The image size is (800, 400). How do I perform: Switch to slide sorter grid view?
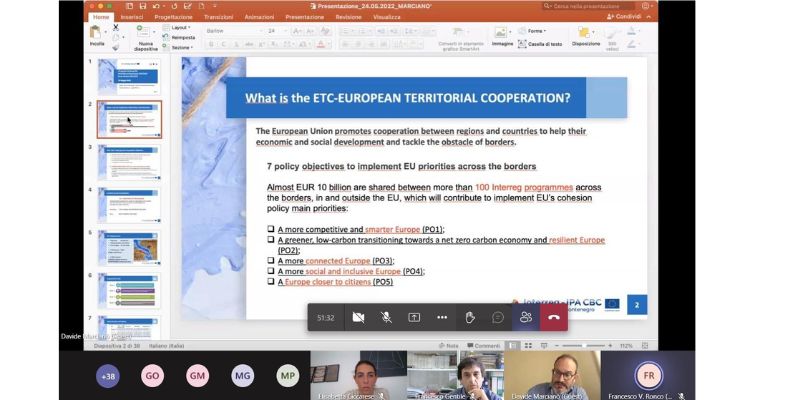528,345
